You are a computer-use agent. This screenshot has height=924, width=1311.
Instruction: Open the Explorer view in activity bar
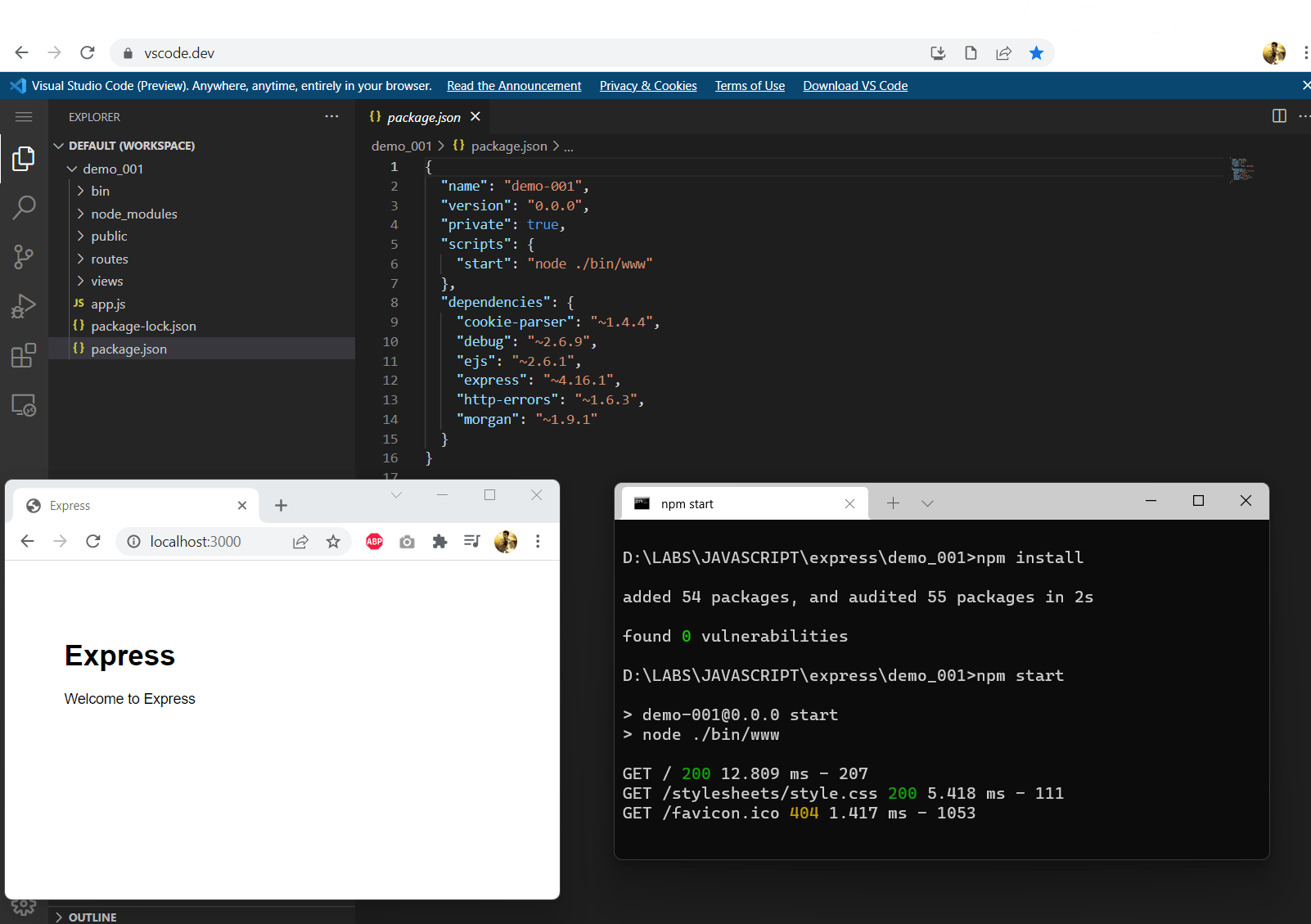tap(24, 158)
